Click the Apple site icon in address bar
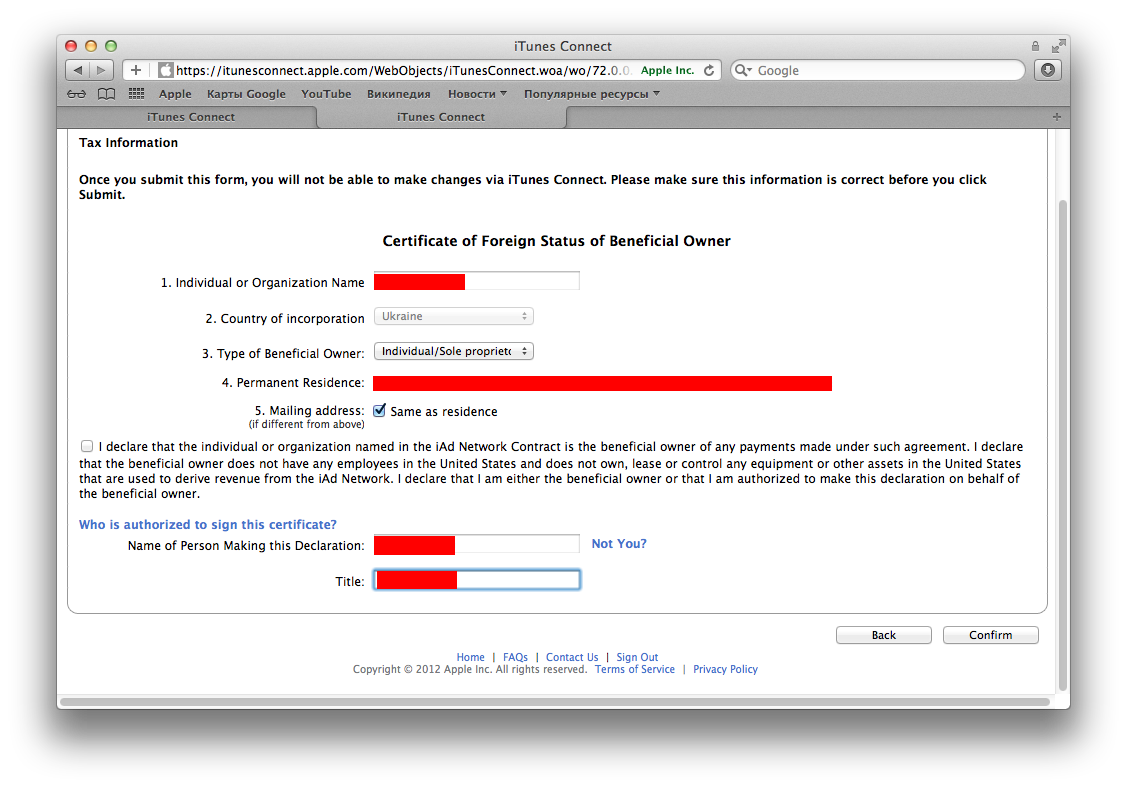This screenshot has height=788, width=1127. coord(165,70)
